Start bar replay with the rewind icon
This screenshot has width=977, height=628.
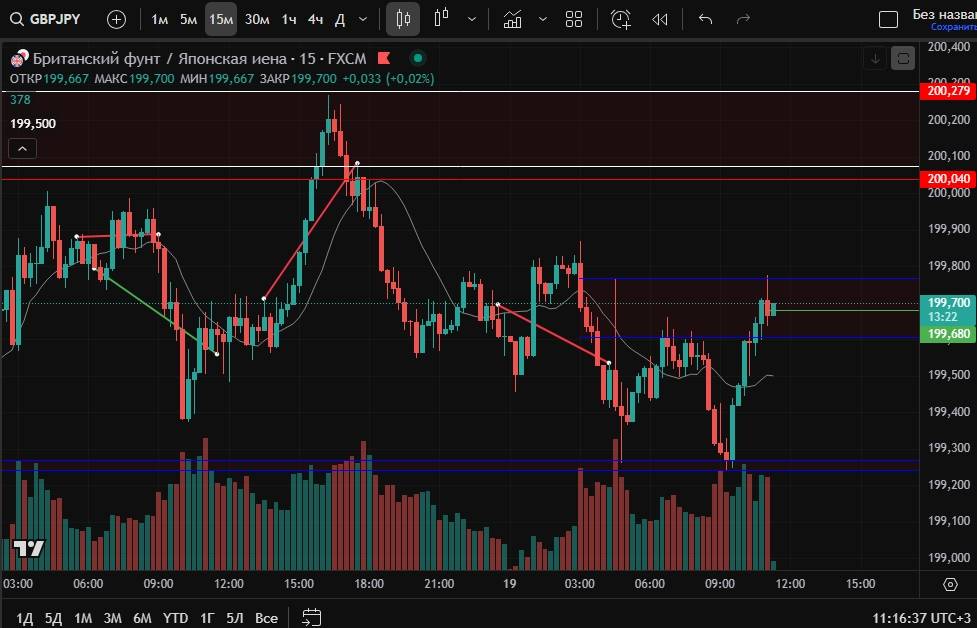[660, 19]
